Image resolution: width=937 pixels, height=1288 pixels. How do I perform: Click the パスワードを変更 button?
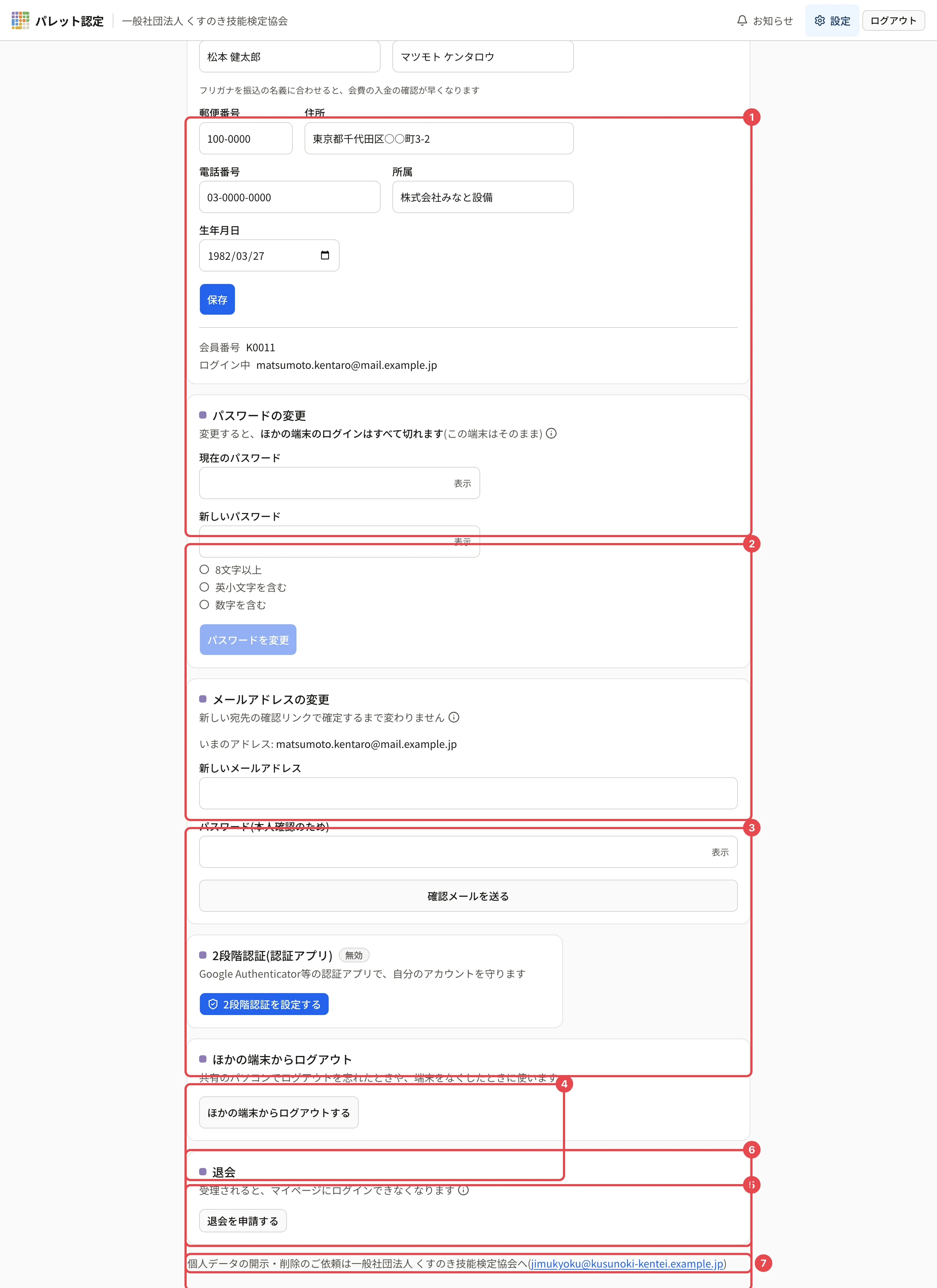click(248, 640)
